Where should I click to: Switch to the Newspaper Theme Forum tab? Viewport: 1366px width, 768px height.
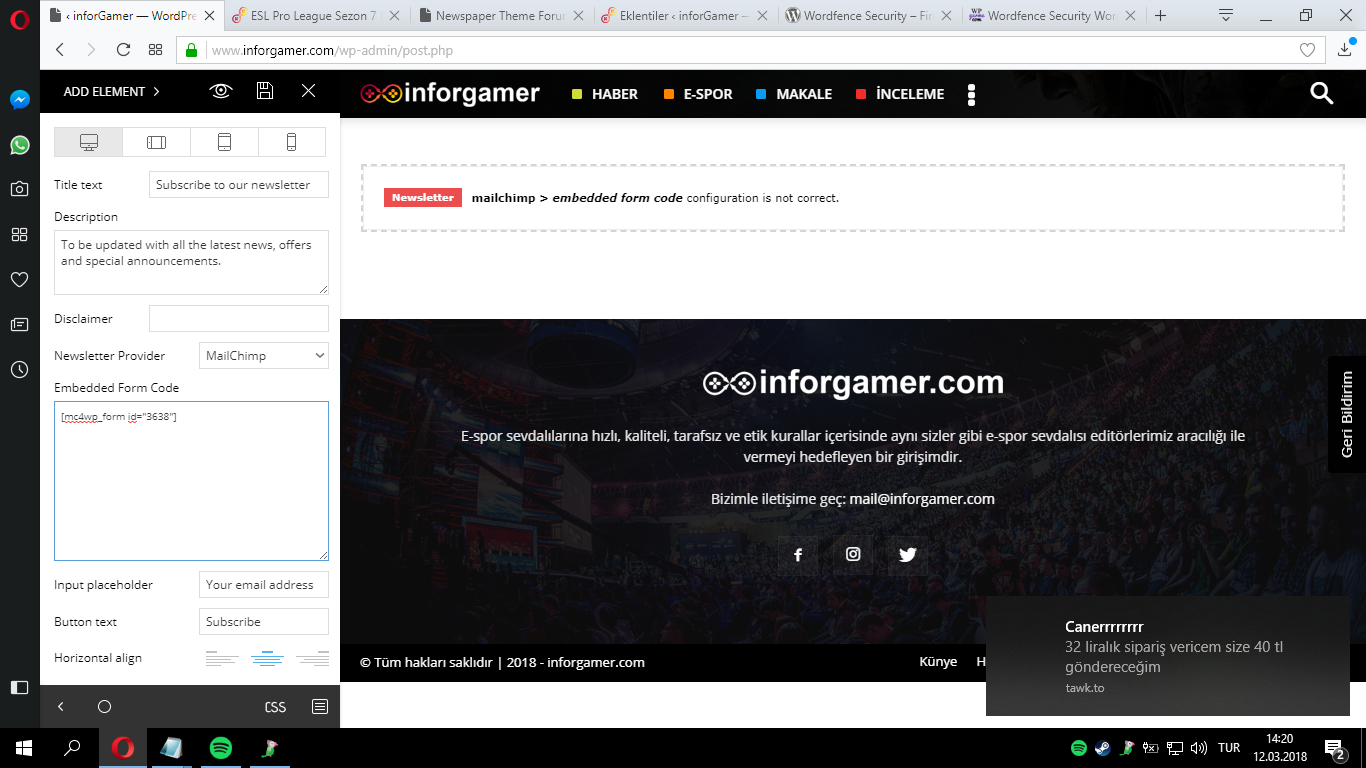pyautogui.click(x=501, y=16)
